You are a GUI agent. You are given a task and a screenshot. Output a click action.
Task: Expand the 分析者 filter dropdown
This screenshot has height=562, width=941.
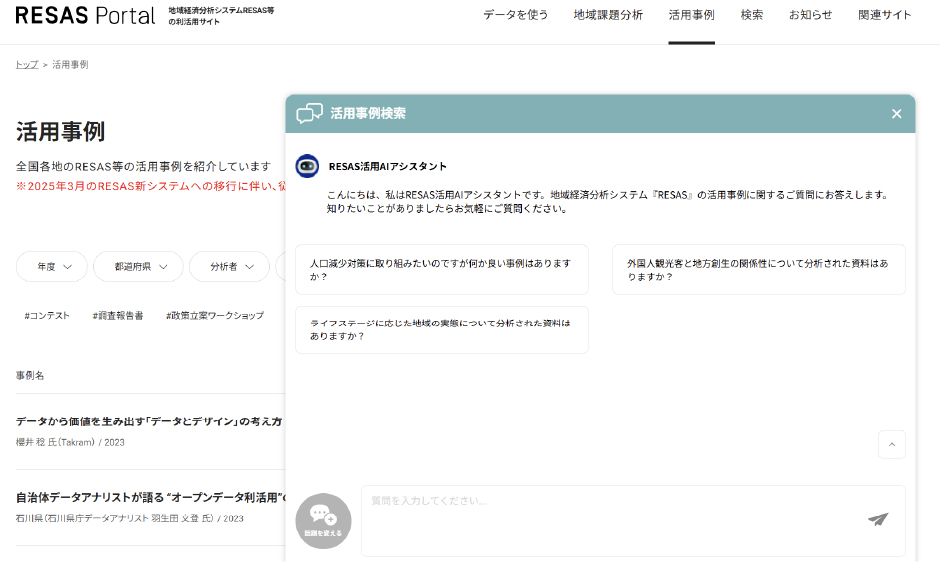click(x=229, y=267)
